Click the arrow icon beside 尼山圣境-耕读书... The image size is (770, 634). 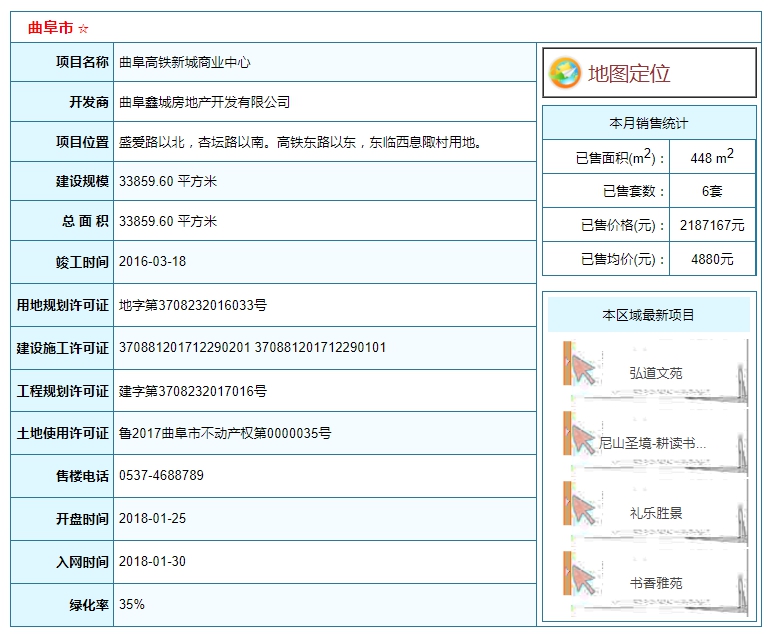click(583, 440)
